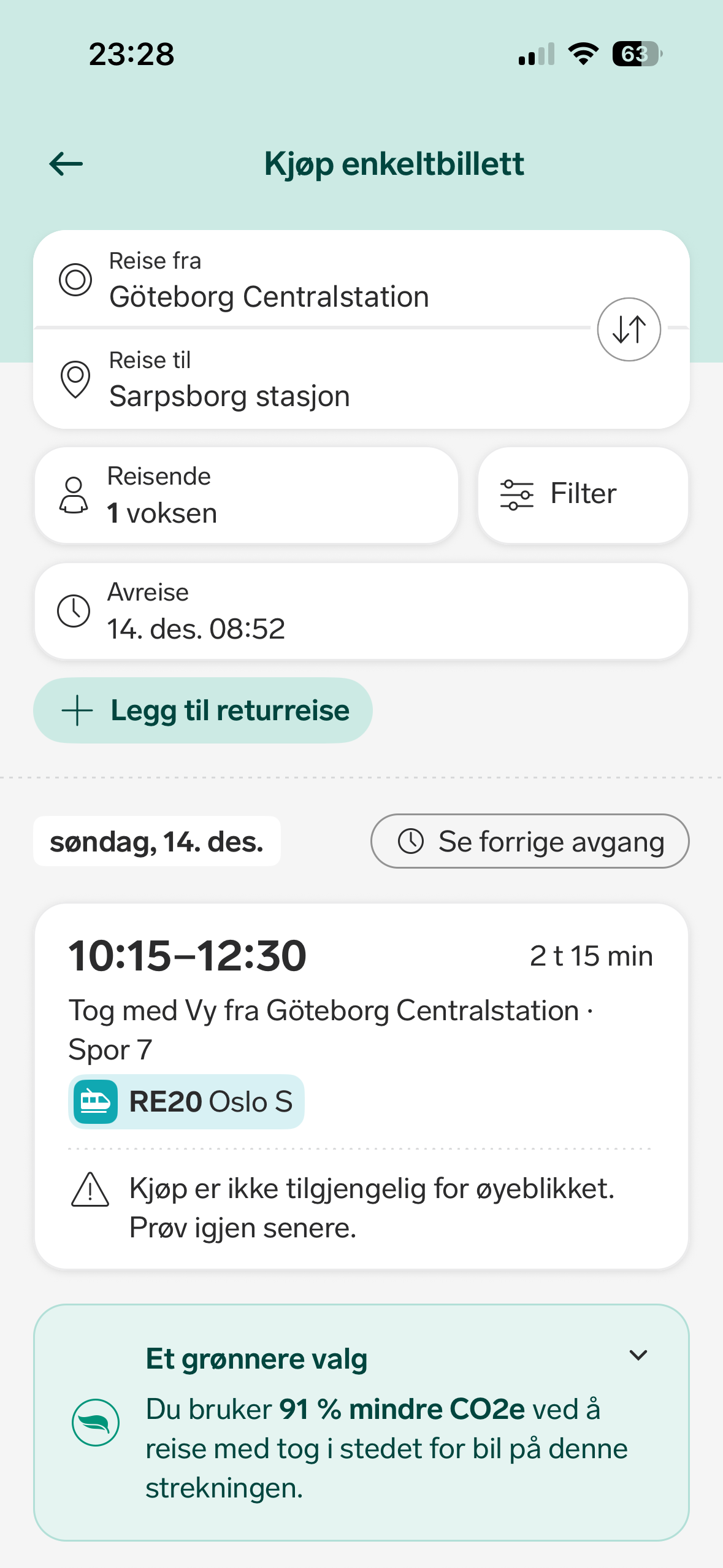Tap the back arrow icon

click(x=66, y=164)
